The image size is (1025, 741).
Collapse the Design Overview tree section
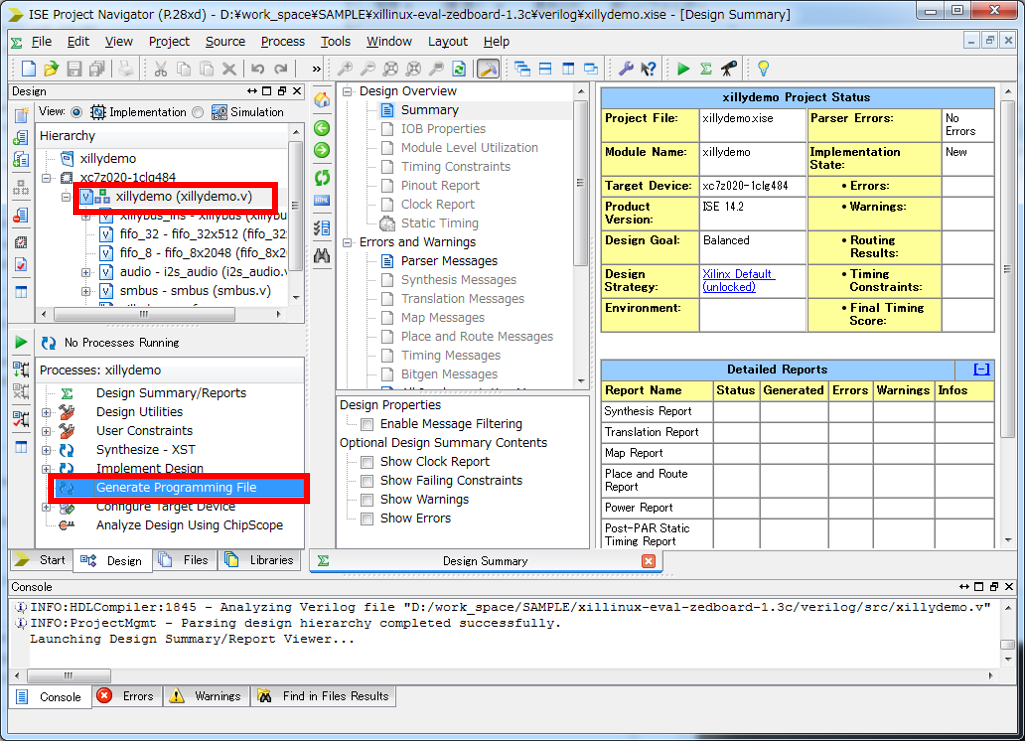tap(347, 91)
